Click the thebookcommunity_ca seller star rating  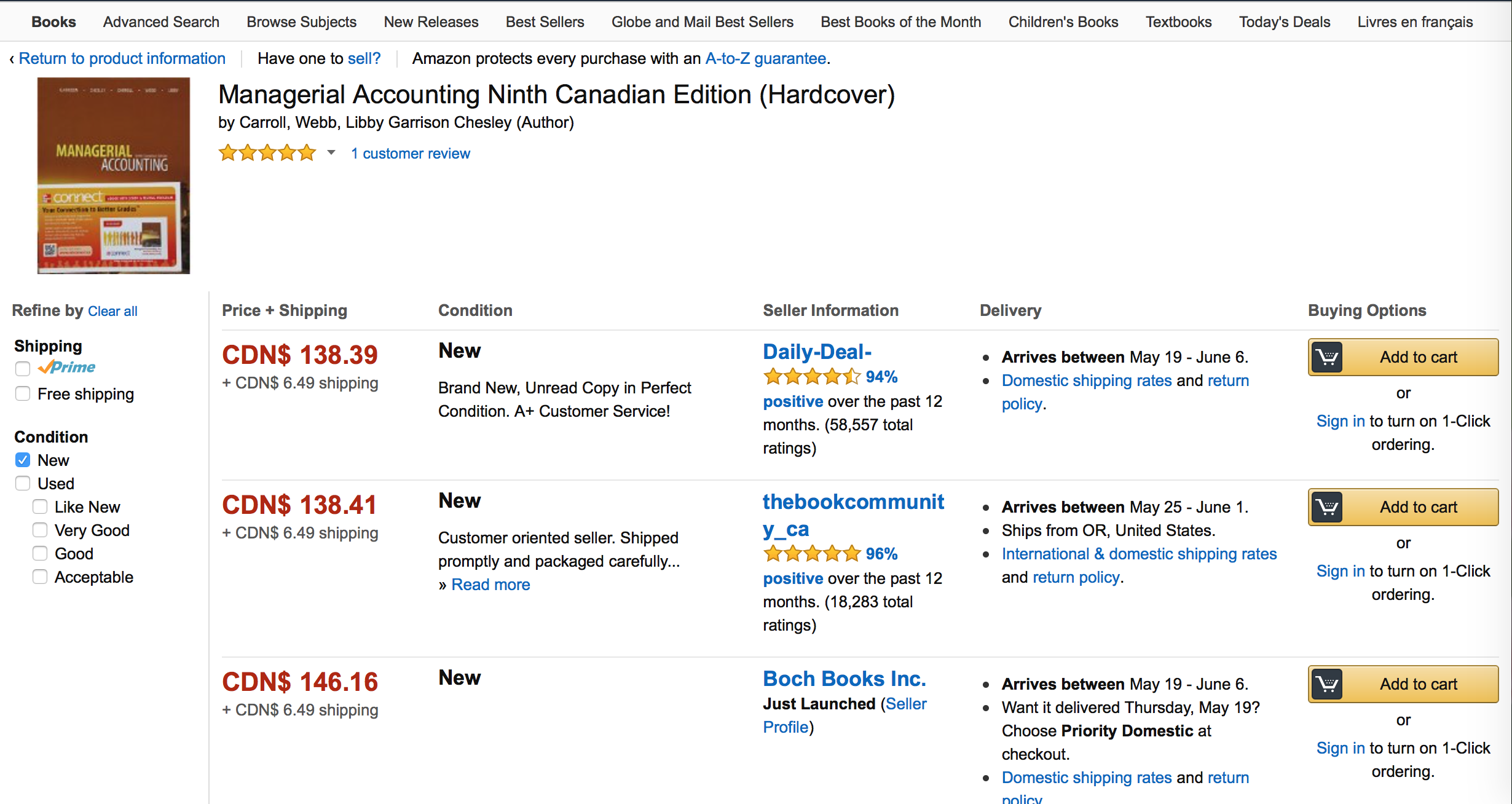[811, 554]
